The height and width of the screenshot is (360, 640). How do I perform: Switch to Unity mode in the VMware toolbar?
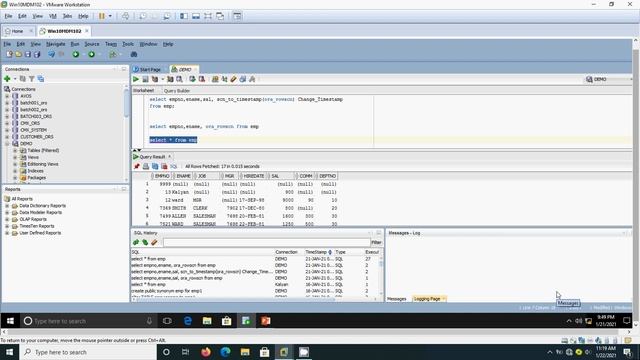tap(220, 16)
